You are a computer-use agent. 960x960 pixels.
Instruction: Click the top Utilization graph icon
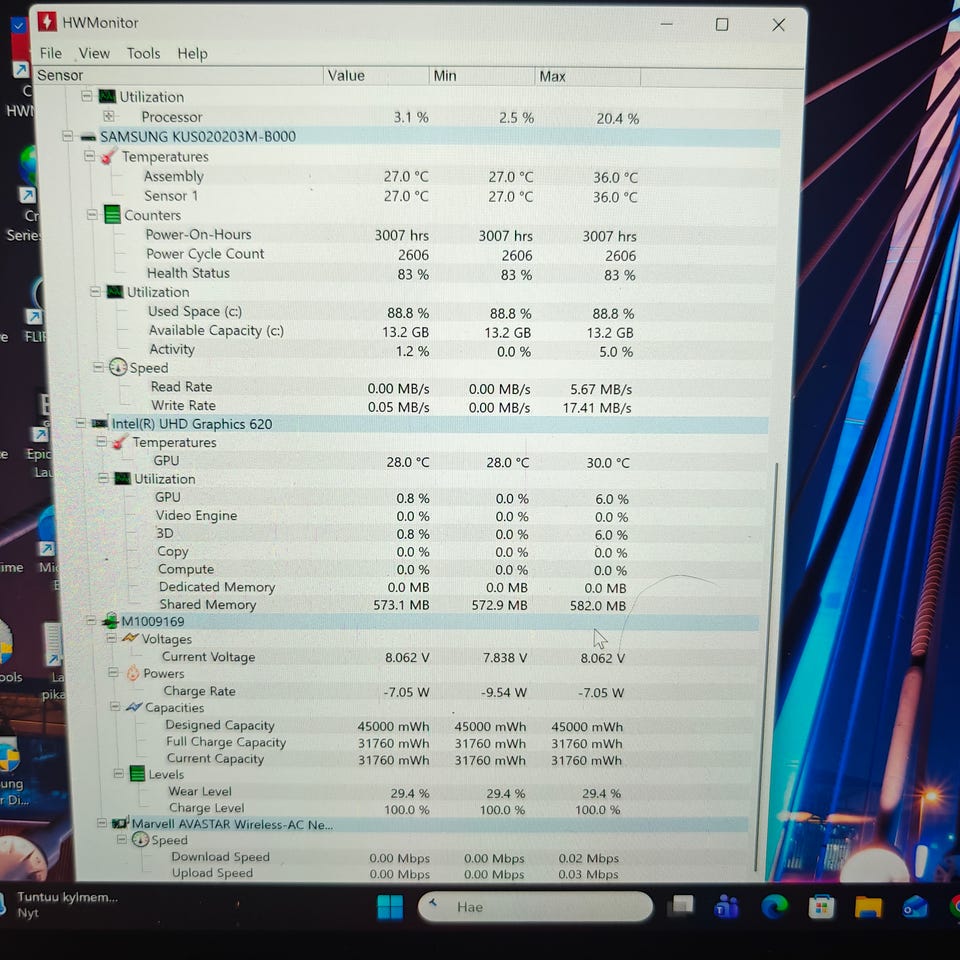(x=107, y=97)
